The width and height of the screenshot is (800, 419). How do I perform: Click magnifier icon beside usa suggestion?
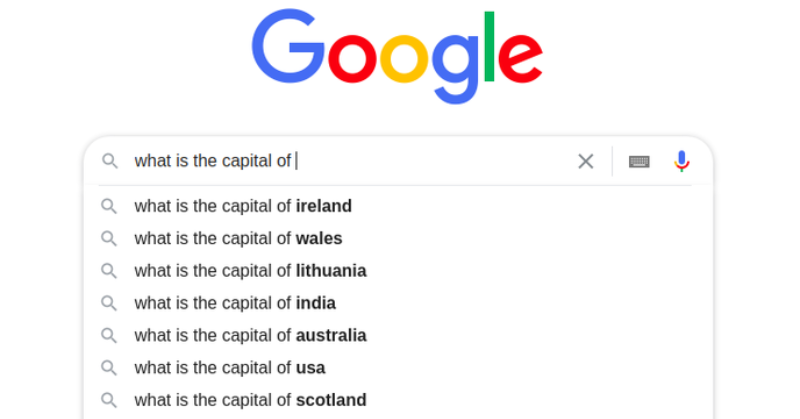pos(109,367)
